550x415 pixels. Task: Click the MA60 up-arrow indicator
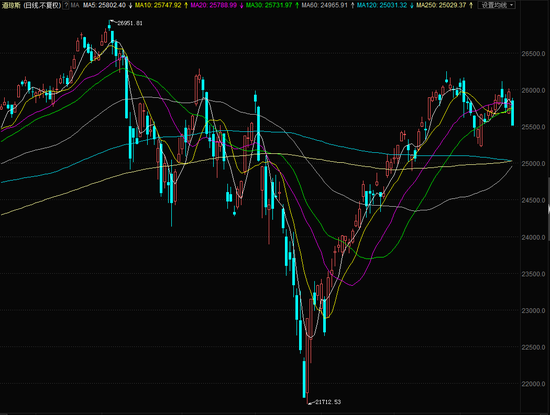[352, 5]
